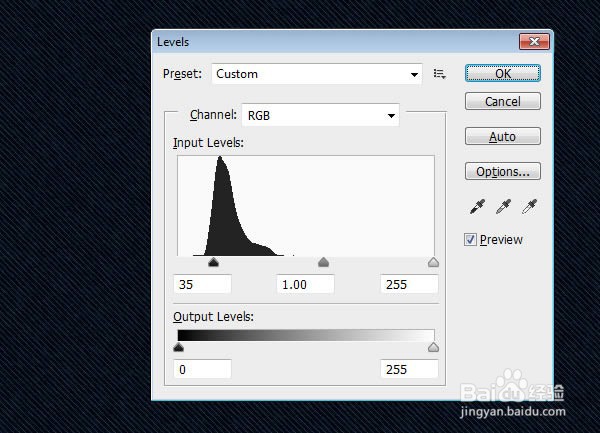Viewport: 600px width, 433px height.
Task: Click the histogram display area
Action: coord(306,205)
